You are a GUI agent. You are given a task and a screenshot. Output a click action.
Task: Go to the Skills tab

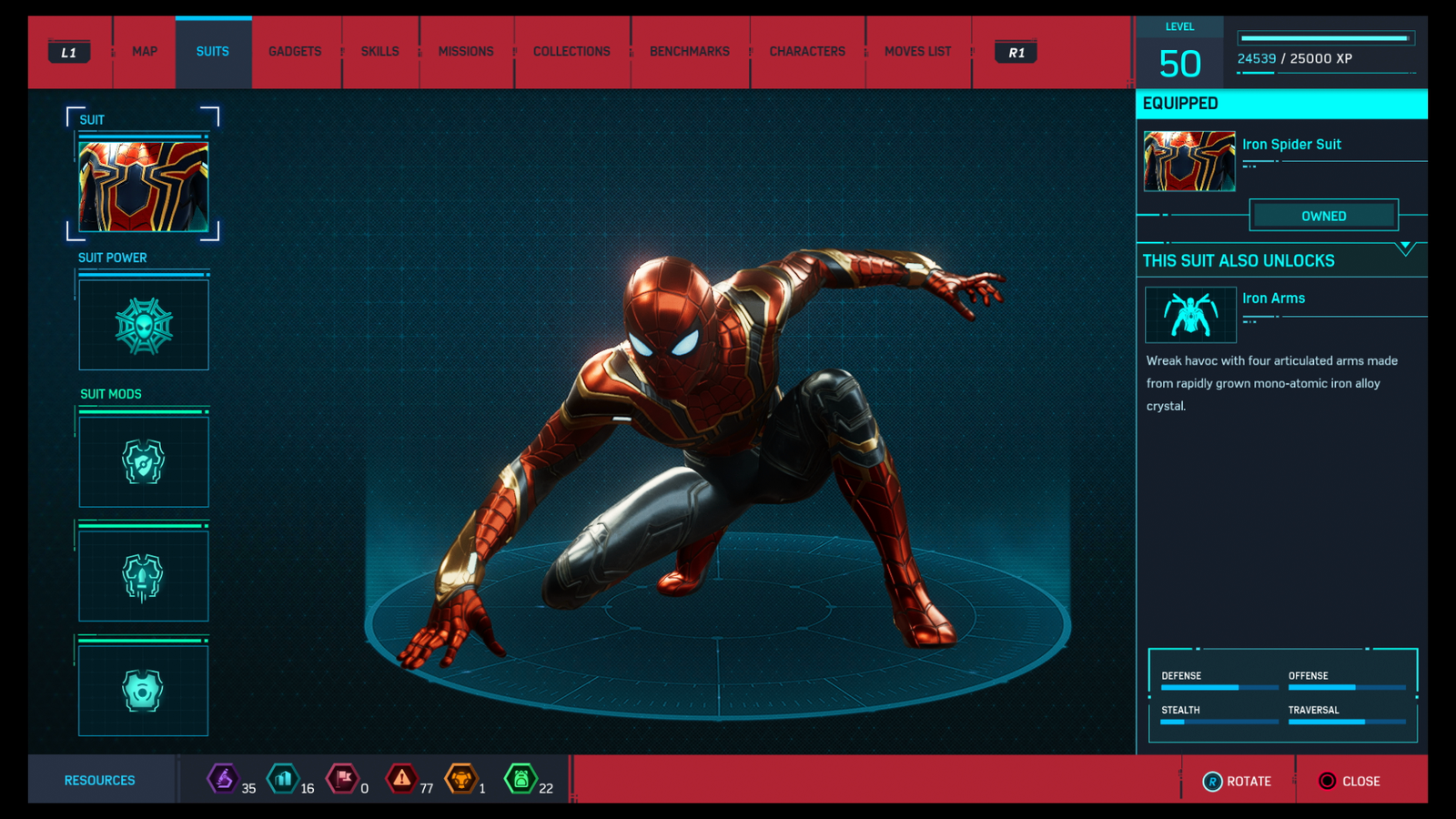(x=380, y=52)
